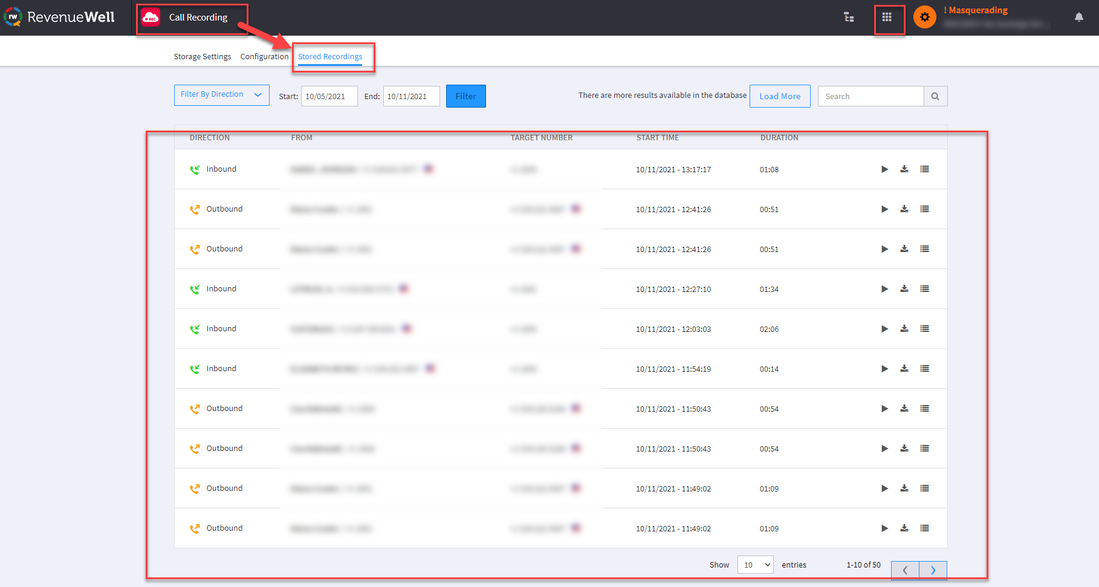The image size is (1099, 587).
Task: Download the 12:27:10 inbound call recording
Action: coord(904,289)
